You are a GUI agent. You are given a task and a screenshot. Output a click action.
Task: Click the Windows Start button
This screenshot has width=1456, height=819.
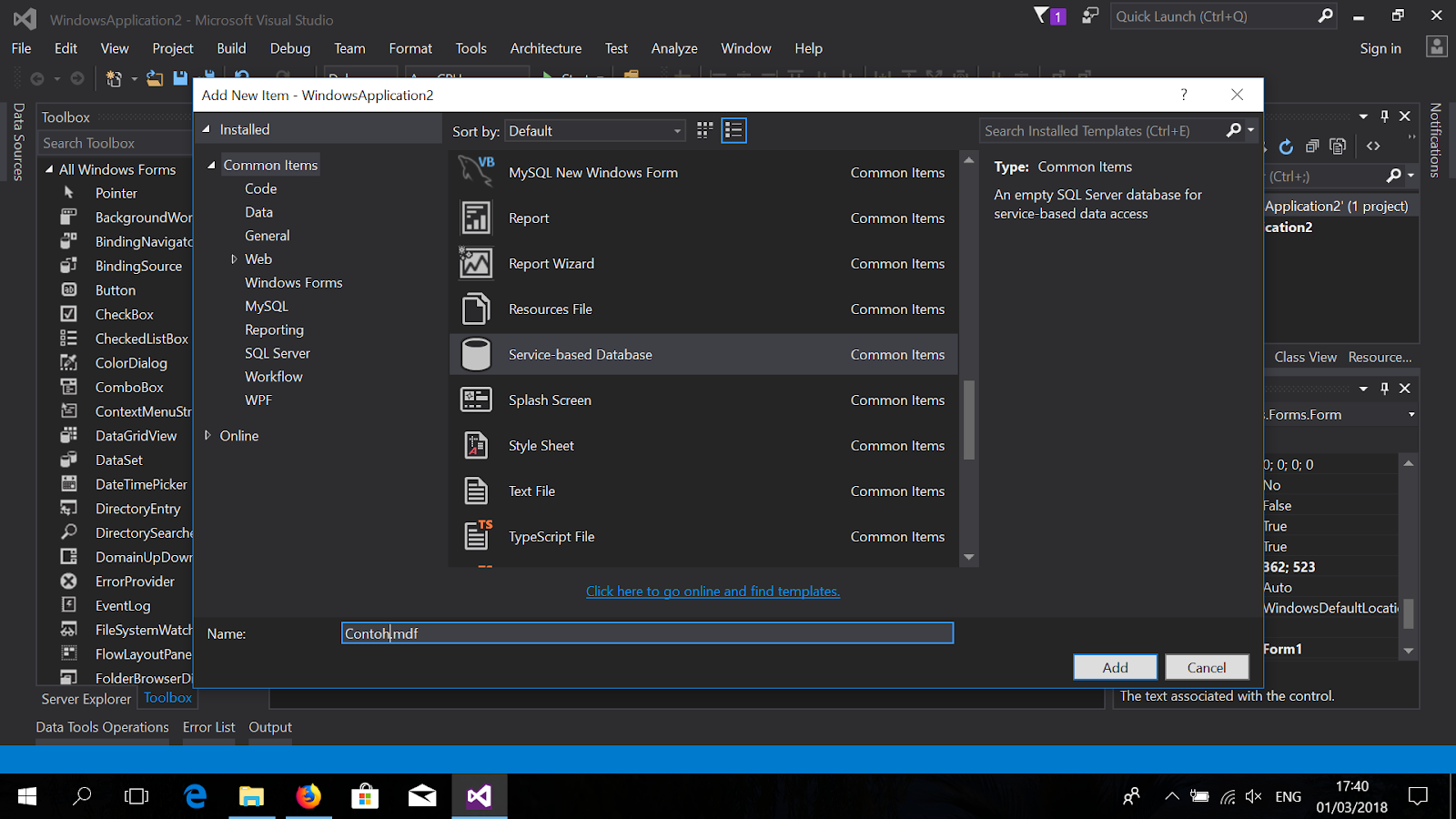click(x=27, y=796)
